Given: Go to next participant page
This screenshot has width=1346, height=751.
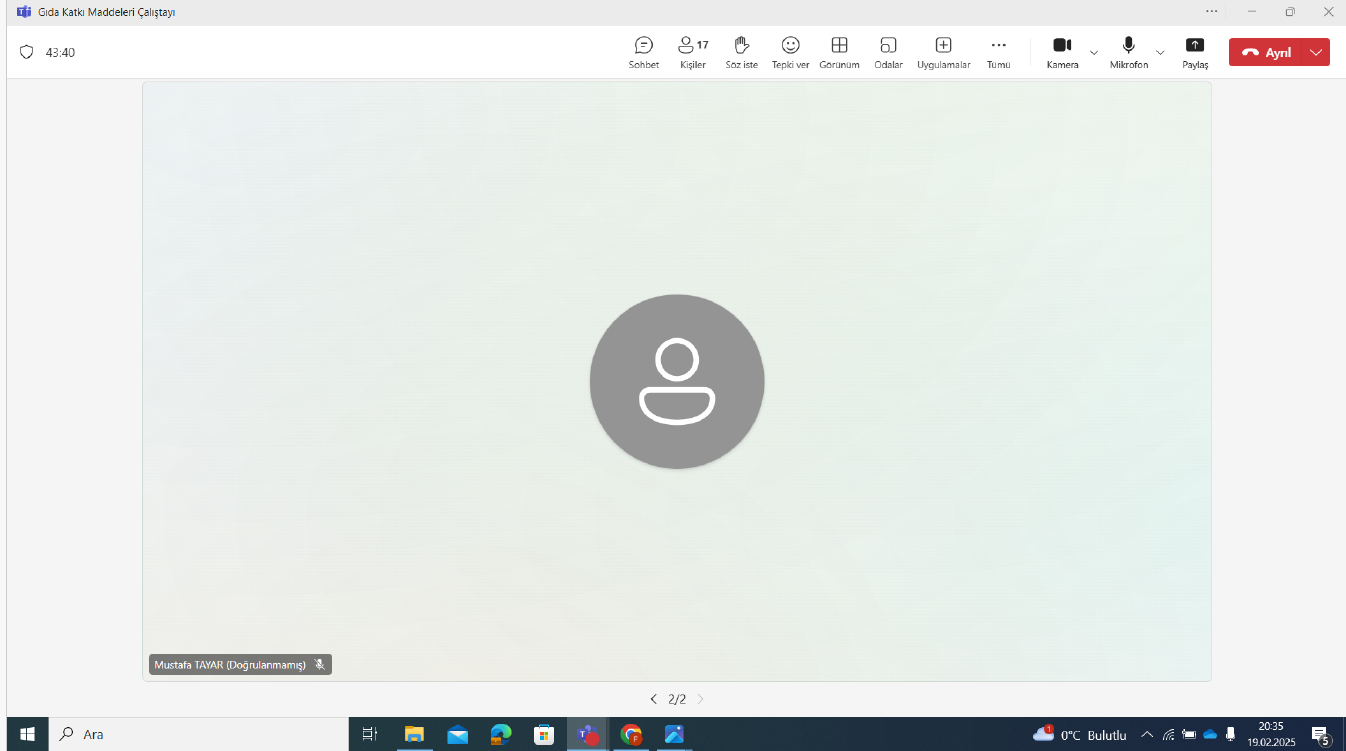Looking at the screenshot, I should (700, 699).
